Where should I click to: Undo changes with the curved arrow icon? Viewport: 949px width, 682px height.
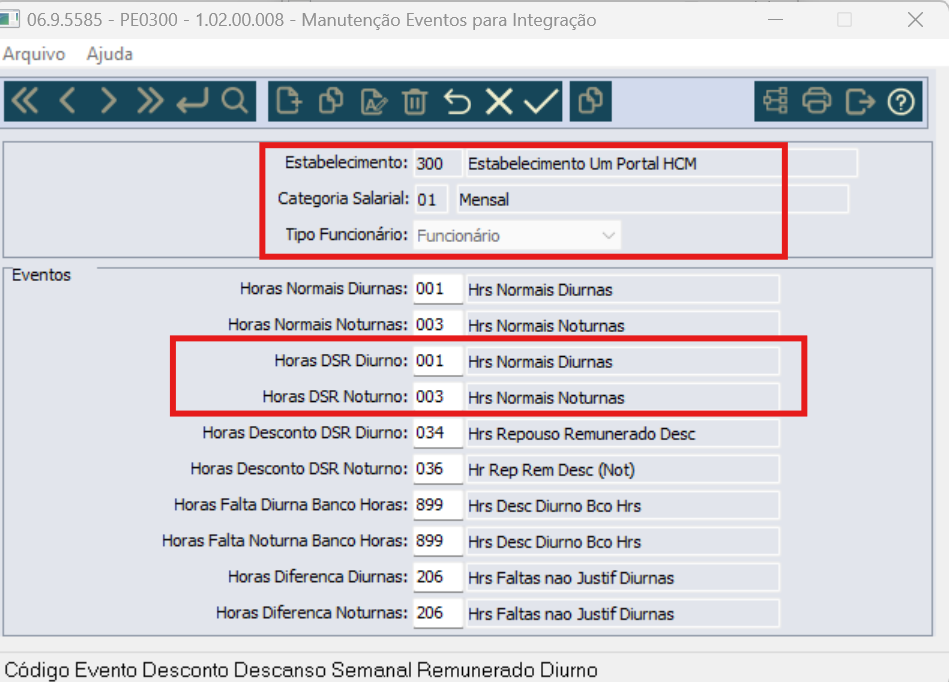pyautogui.click(x=457, y=101)
